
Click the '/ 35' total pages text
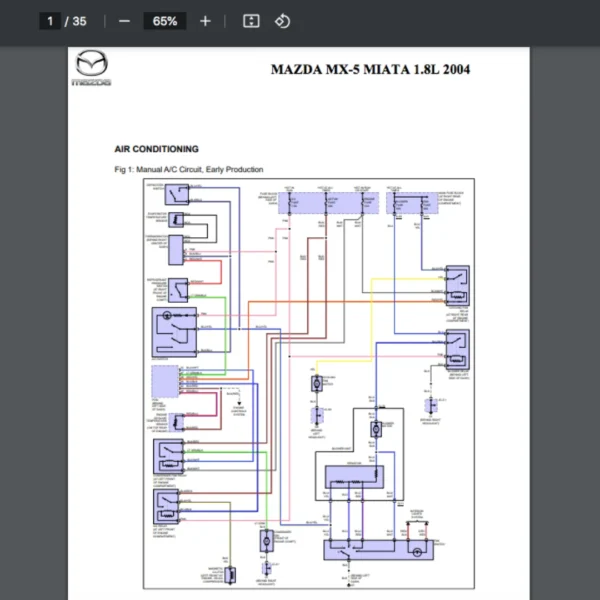75,21
